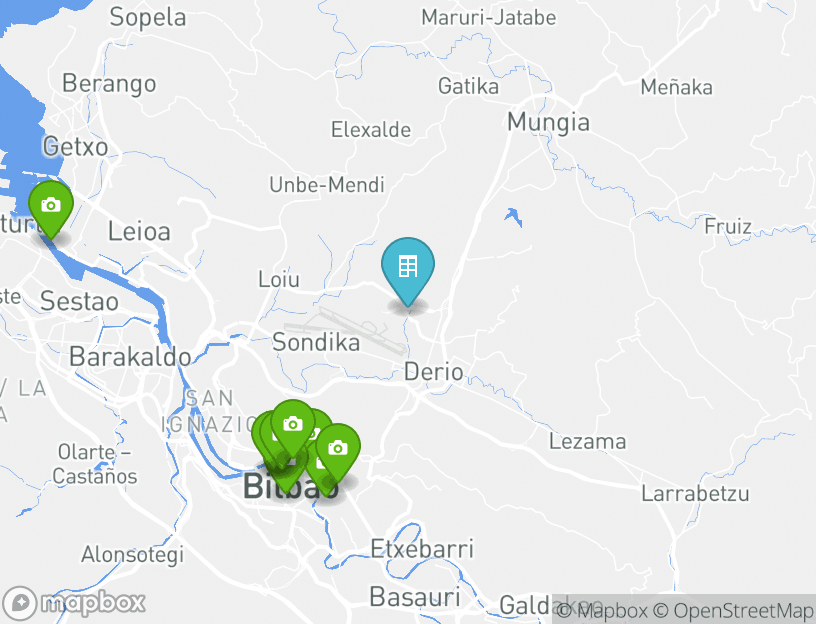The height and width of the screenshot is (624, 816).
Task: Click the Getxo label by the coast
Action: [75, 147]
